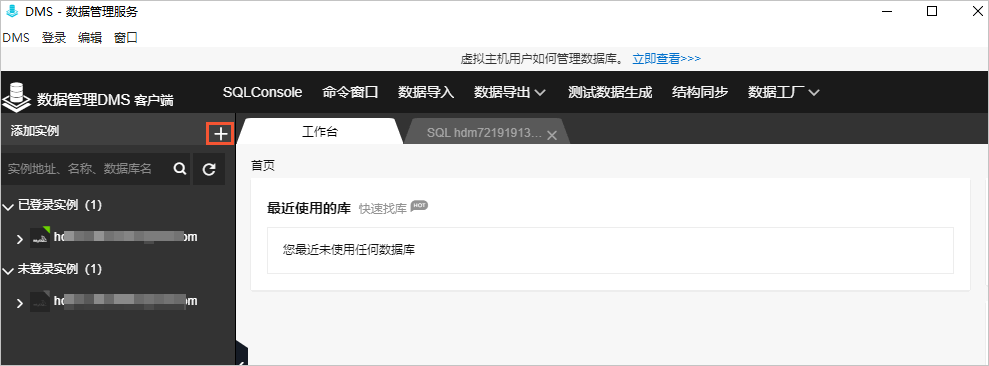Collapse the 未登录实例 group

[8, 270]
